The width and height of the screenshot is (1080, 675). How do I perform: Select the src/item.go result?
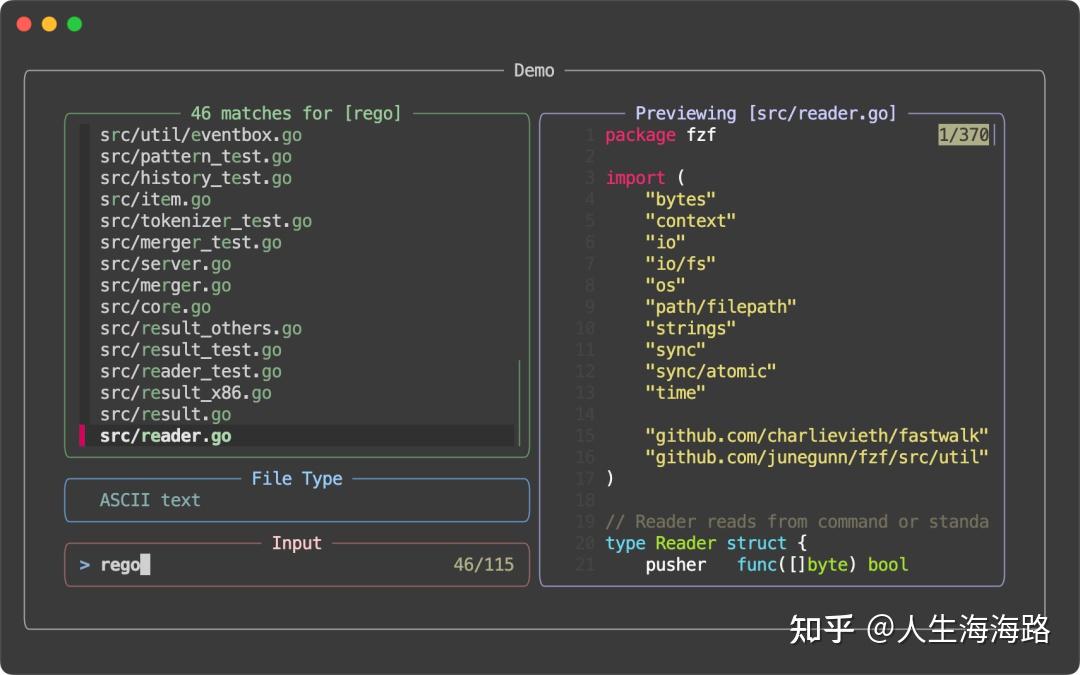tap(155, 200)
